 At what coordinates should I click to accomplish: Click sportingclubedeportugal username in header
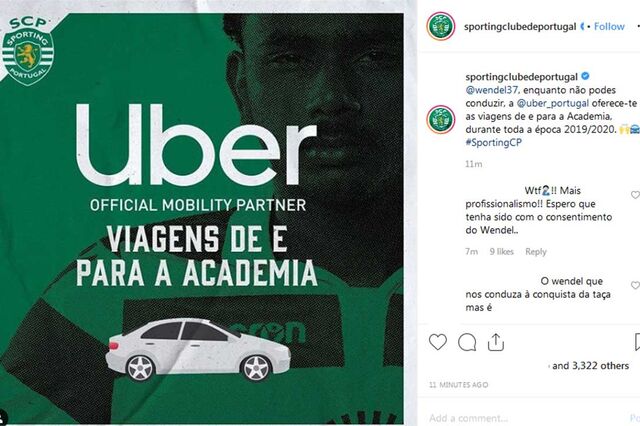pyautogui.click(x=520, y=27)
